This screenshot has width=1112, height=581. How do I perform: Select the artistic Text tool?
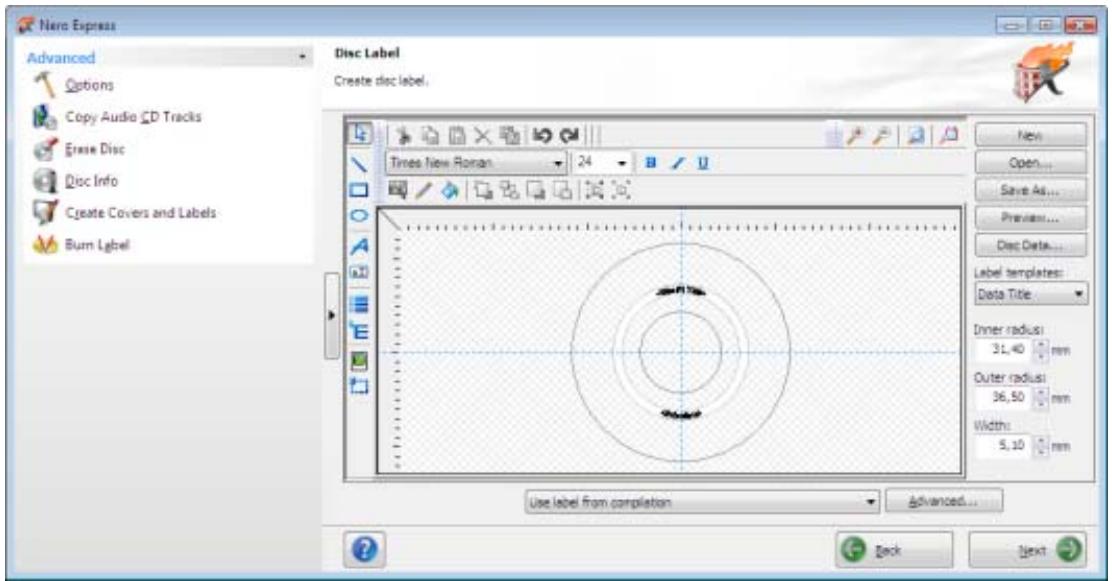pyautogui.click(x=360, y=245)
